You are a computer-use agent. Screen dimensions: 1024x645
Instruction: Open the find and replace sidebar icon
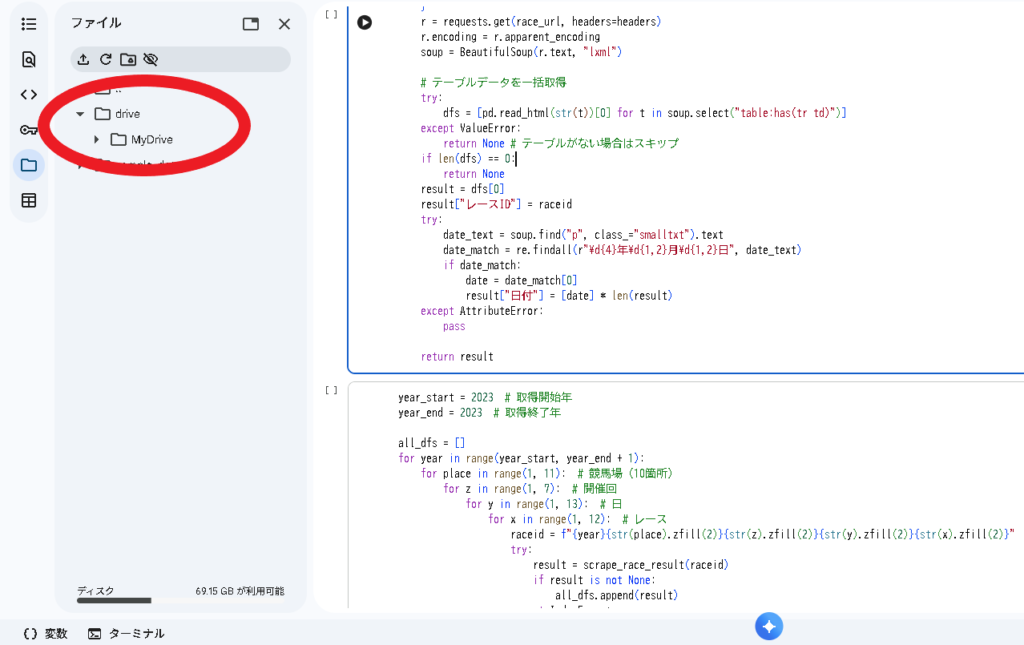coord(29,59)
